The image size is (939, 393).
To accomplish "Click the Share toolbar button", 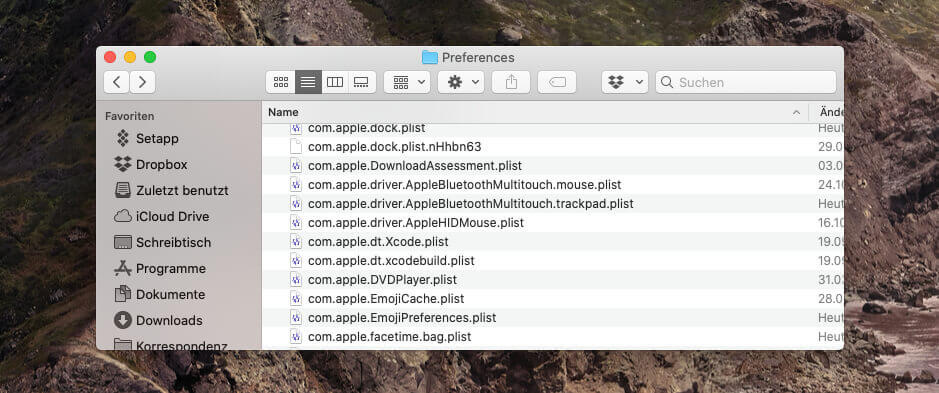I will pyautogui.click(x=511, y=82).
